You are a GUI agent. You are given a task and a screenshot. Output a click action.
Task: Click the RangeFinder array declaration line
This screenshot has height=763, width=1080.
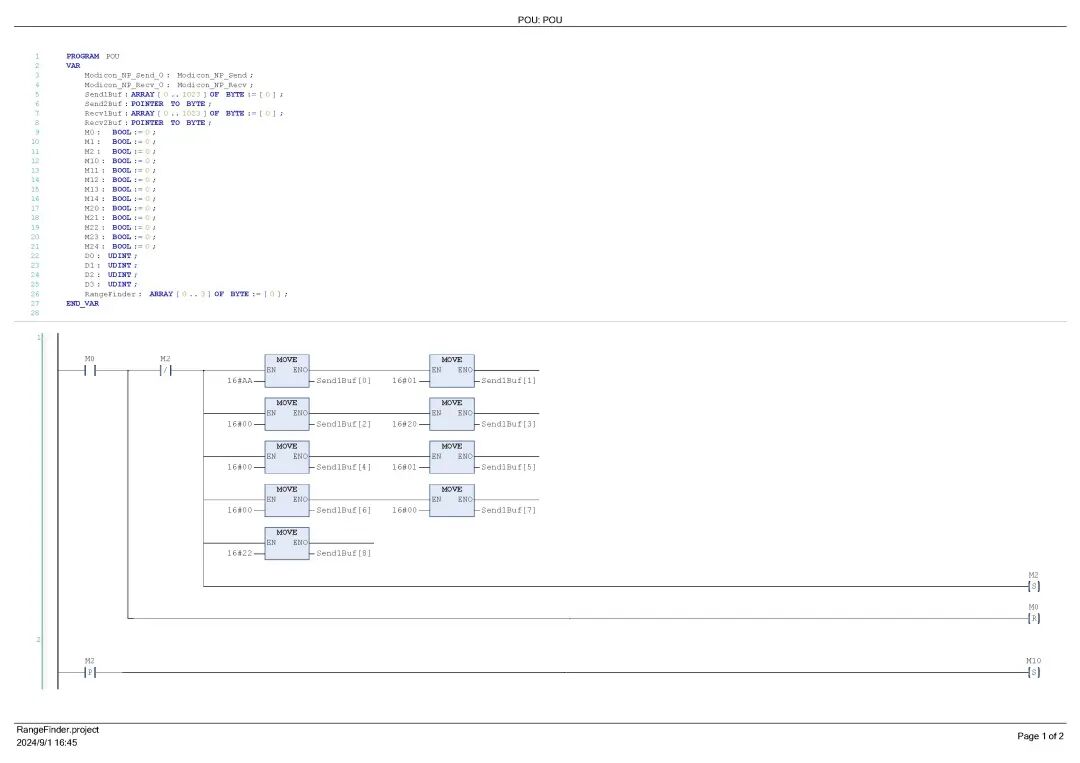pyautogui.click(x=186, y=294)
